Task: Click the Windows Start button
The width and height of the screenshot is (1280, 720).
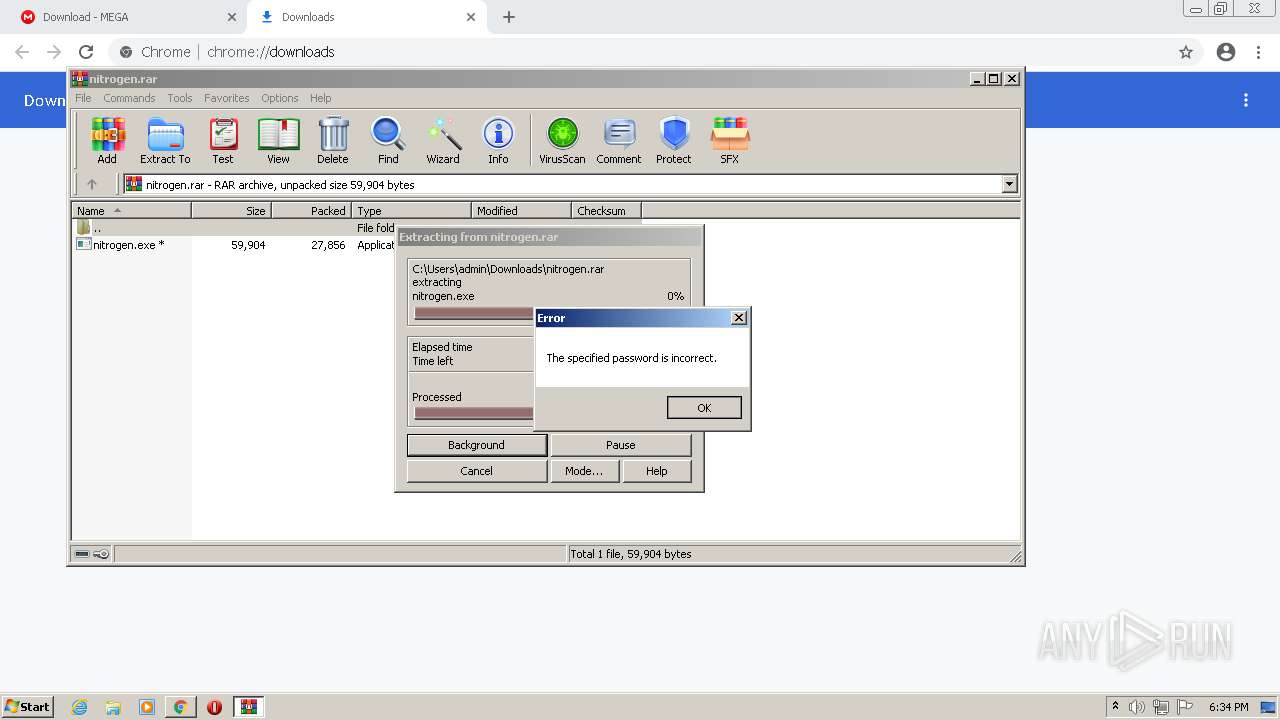Action: 28,707
